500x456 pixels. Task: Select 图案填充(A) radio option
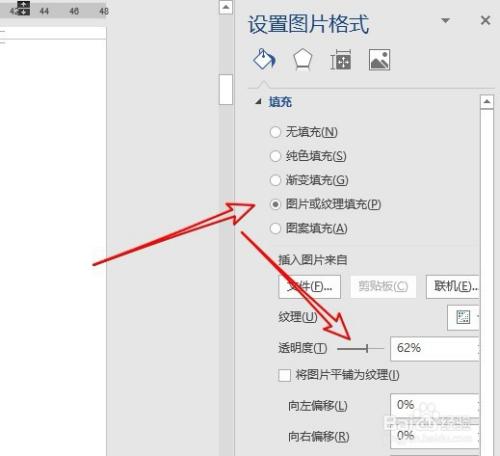[x=275, y=228]
